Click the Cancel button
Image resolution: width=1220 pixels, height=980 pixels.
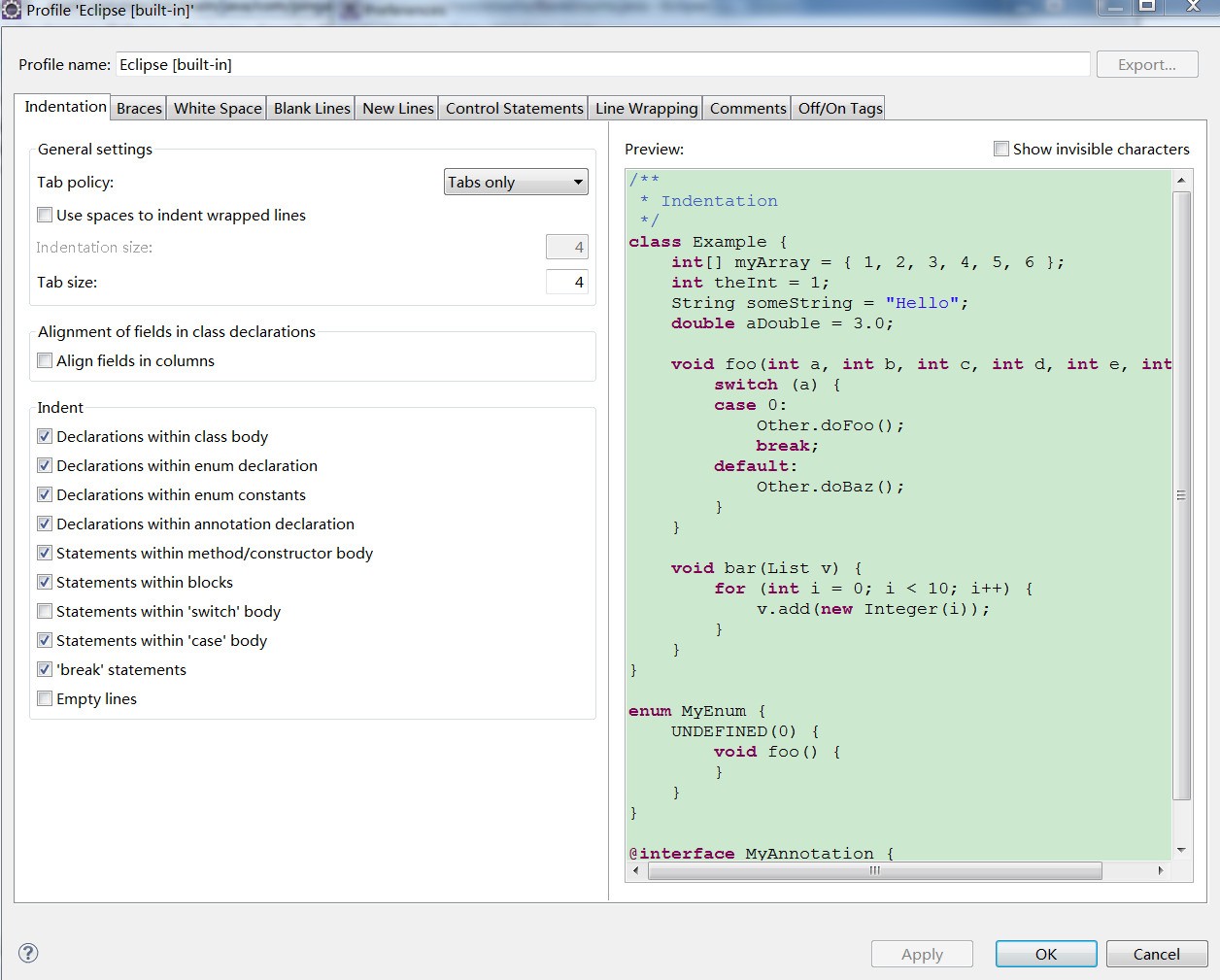coord(1156,954)
